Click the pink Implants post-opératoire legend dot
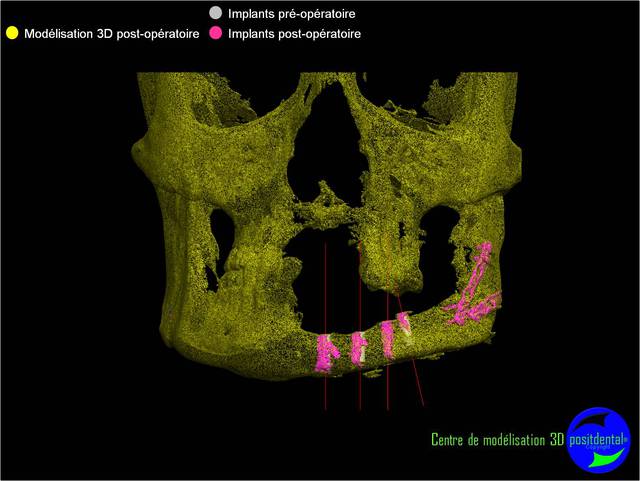 [215, 33]
